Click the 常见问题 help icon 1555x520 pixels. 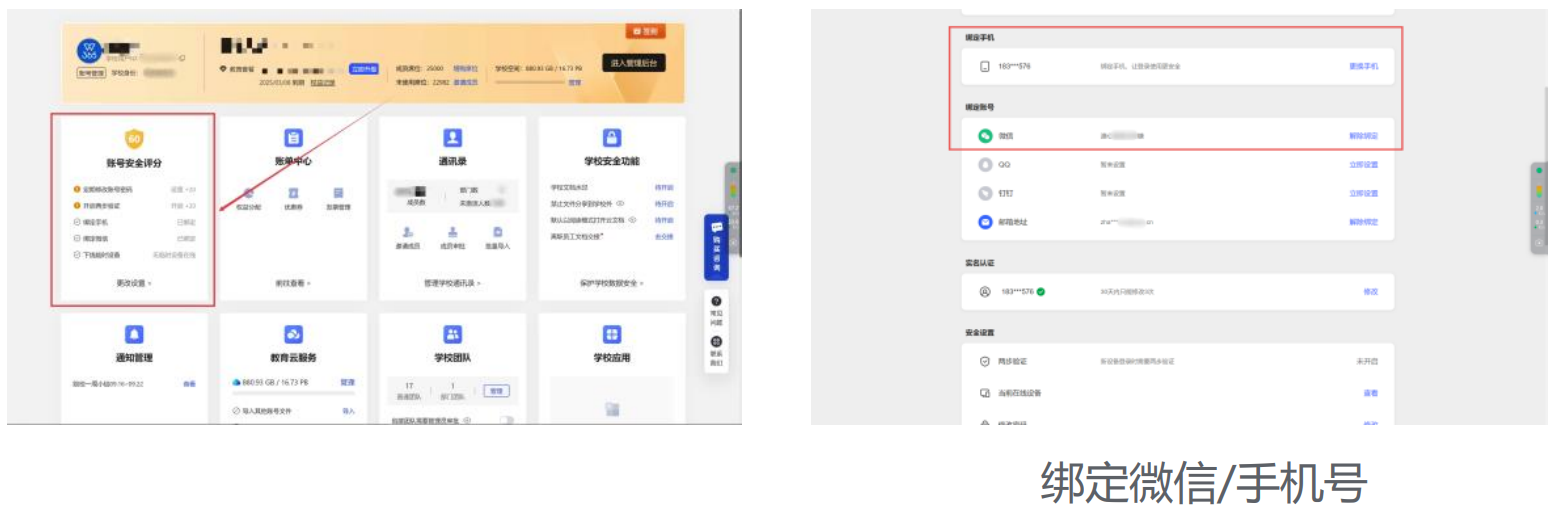pos(716,301)
